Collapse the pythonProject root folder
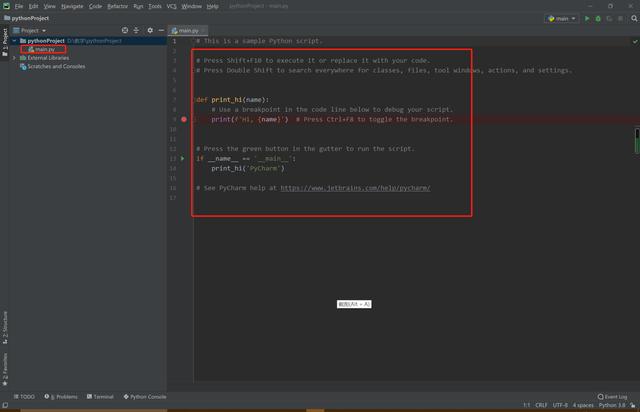The height and width of the screenshot is (412, 640). click(15, 41)
